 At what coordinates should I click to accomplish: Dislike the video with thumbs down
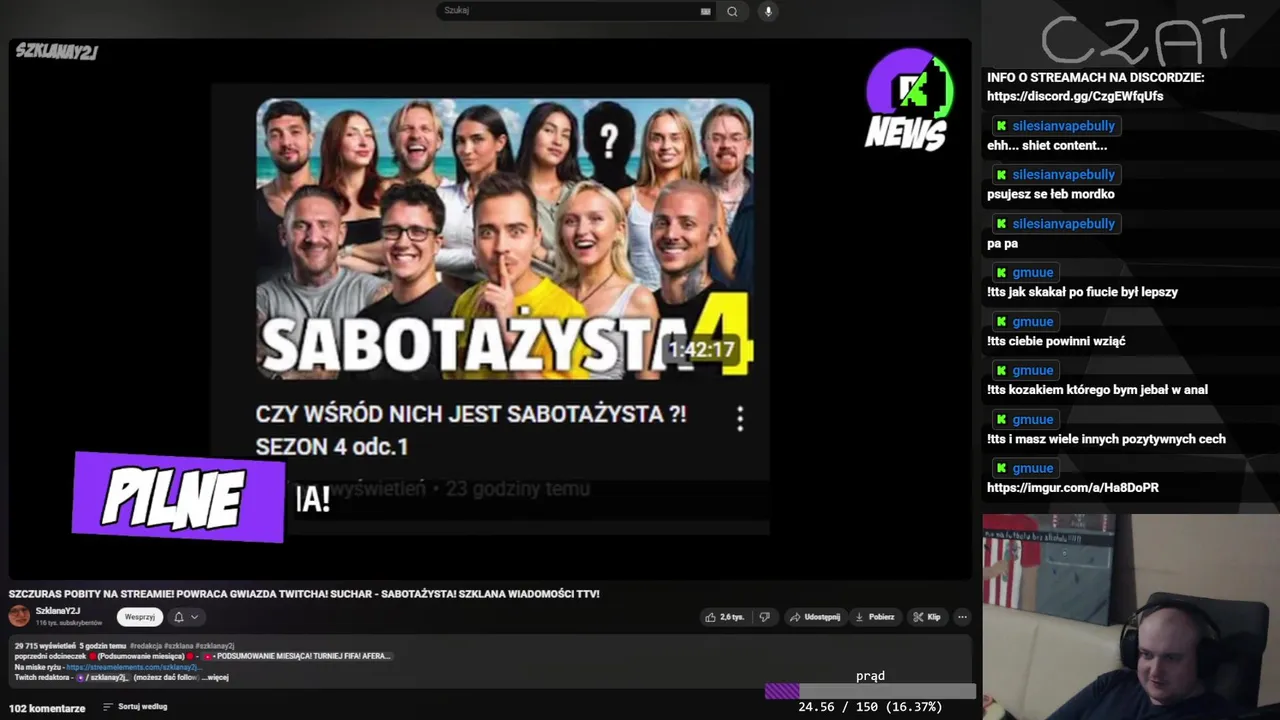[x=764, y=617]
